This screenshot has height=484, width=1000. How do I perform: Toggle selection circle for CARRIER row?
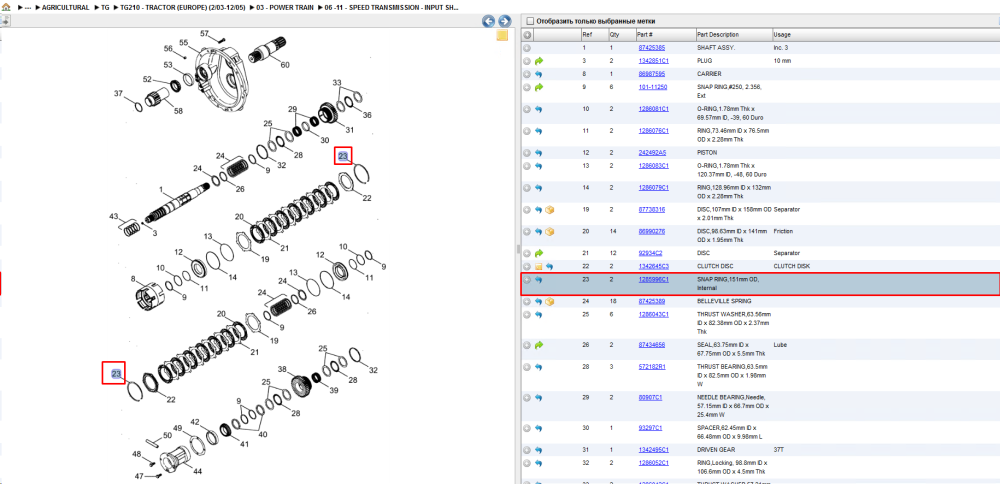[x=527, y=74]
